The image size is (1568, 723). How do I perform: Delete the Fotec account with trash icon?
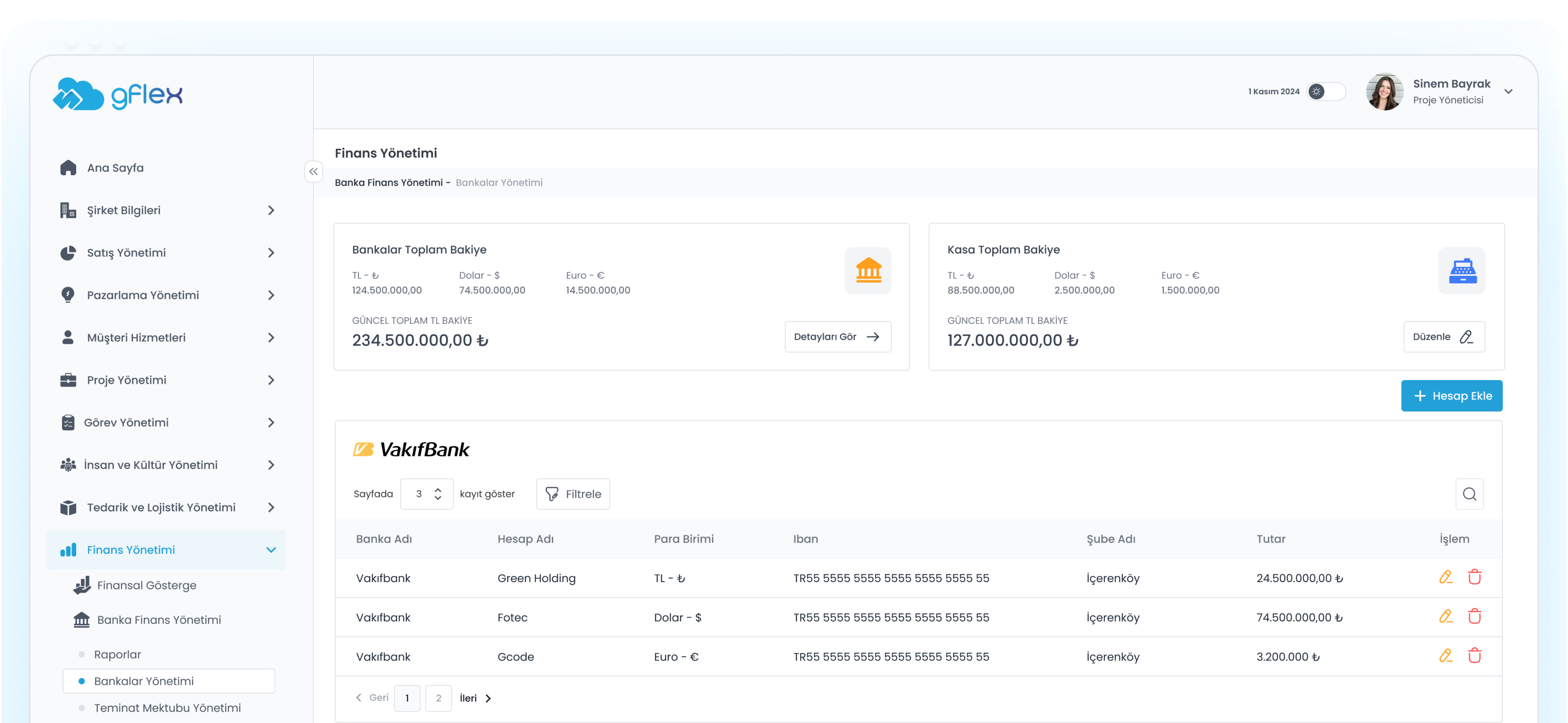[1474, 617]
